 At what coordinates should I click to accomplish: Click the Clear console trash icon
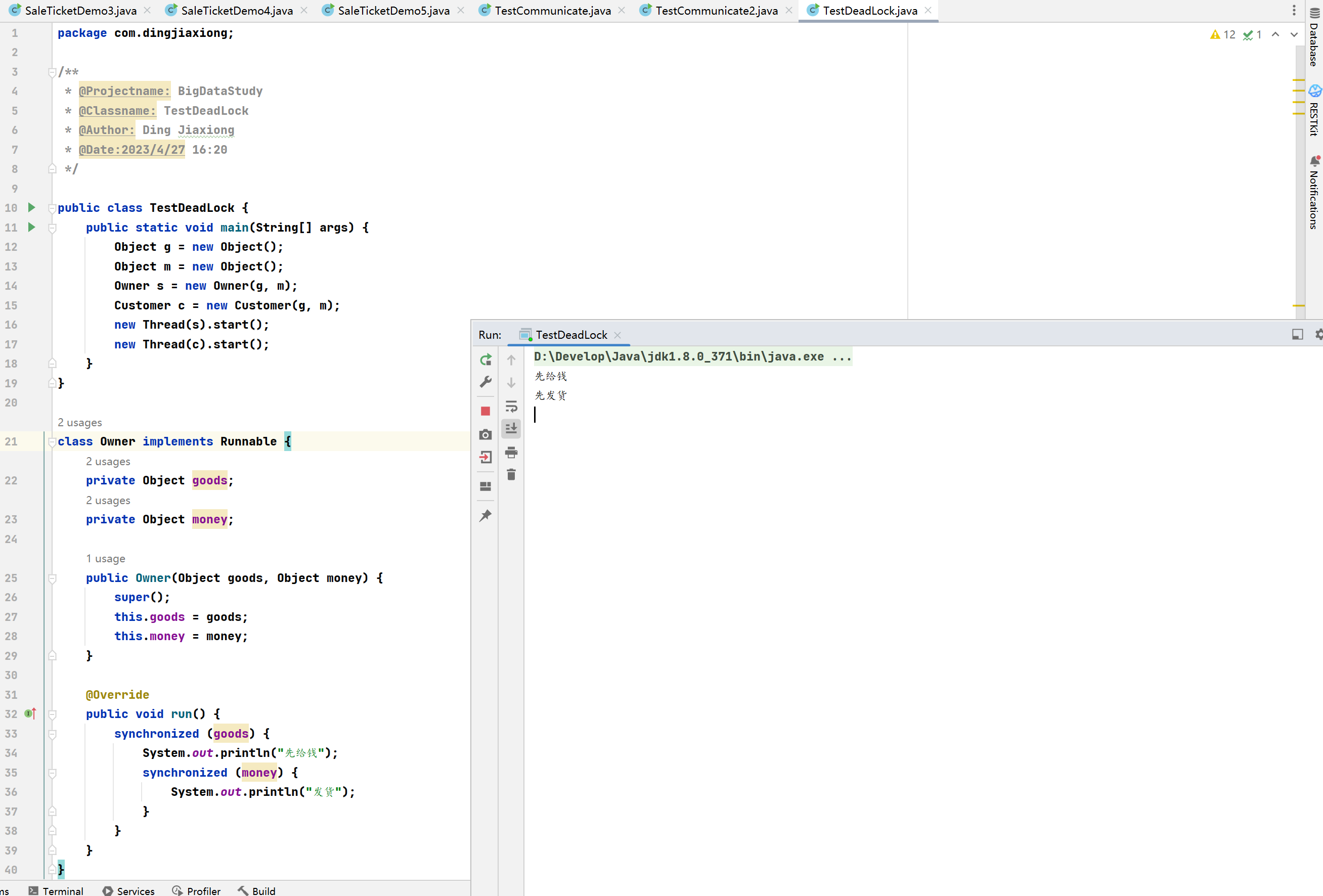point(511,475)
